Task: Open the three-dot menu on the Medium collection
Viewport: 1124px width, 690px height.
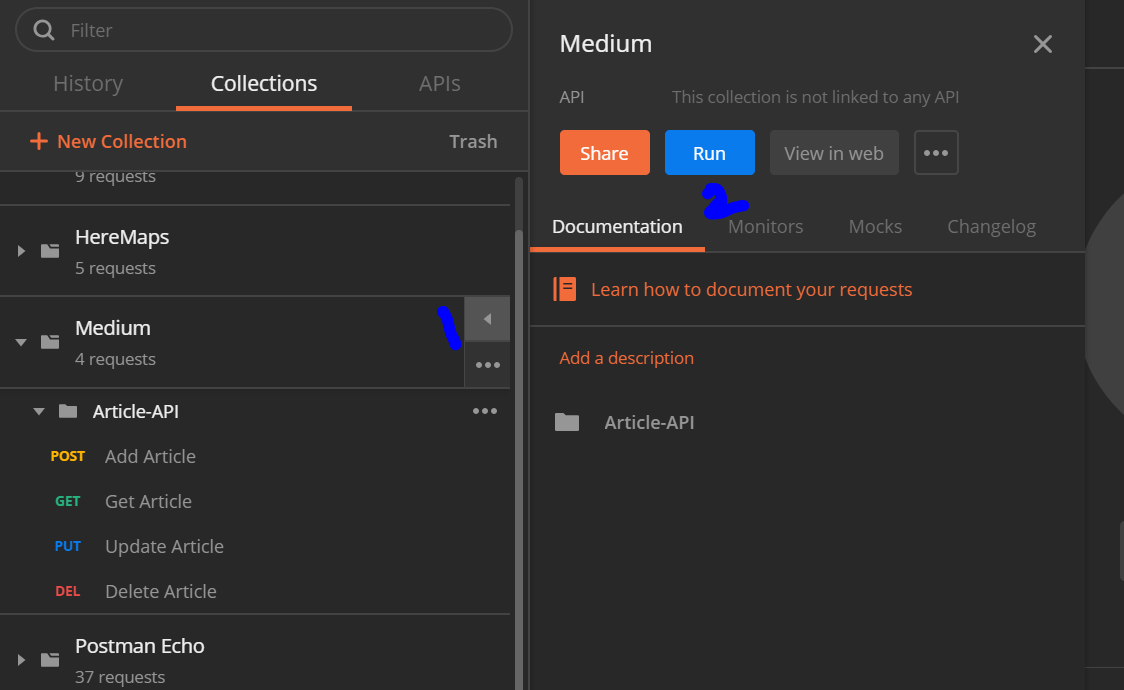Action: tap(487, 365)
